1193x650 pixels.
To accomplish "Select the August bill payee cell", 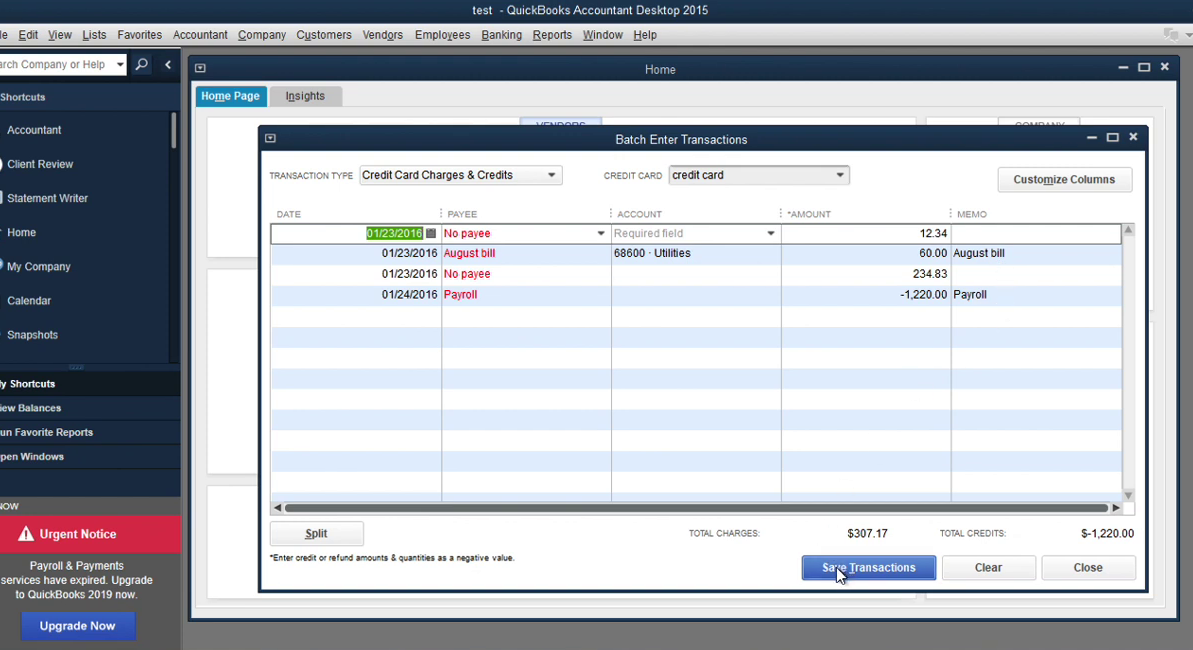I will tap(526, 253).
